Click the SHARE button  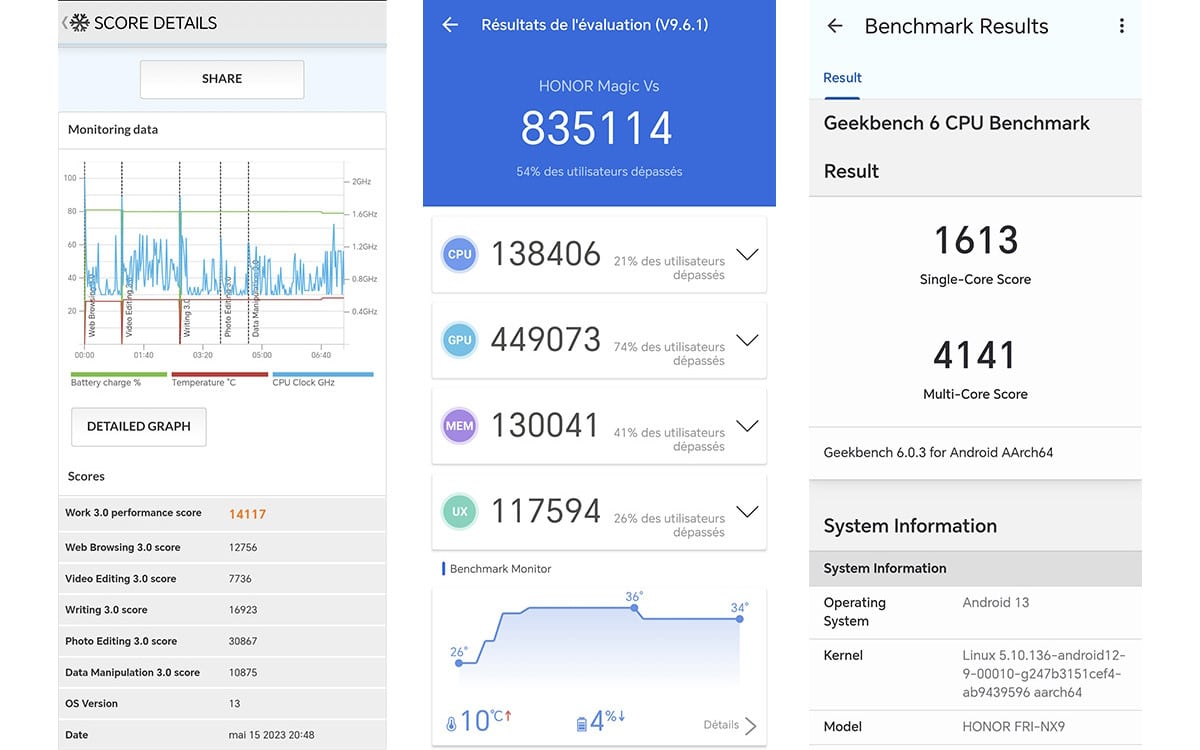pos(222,79)
